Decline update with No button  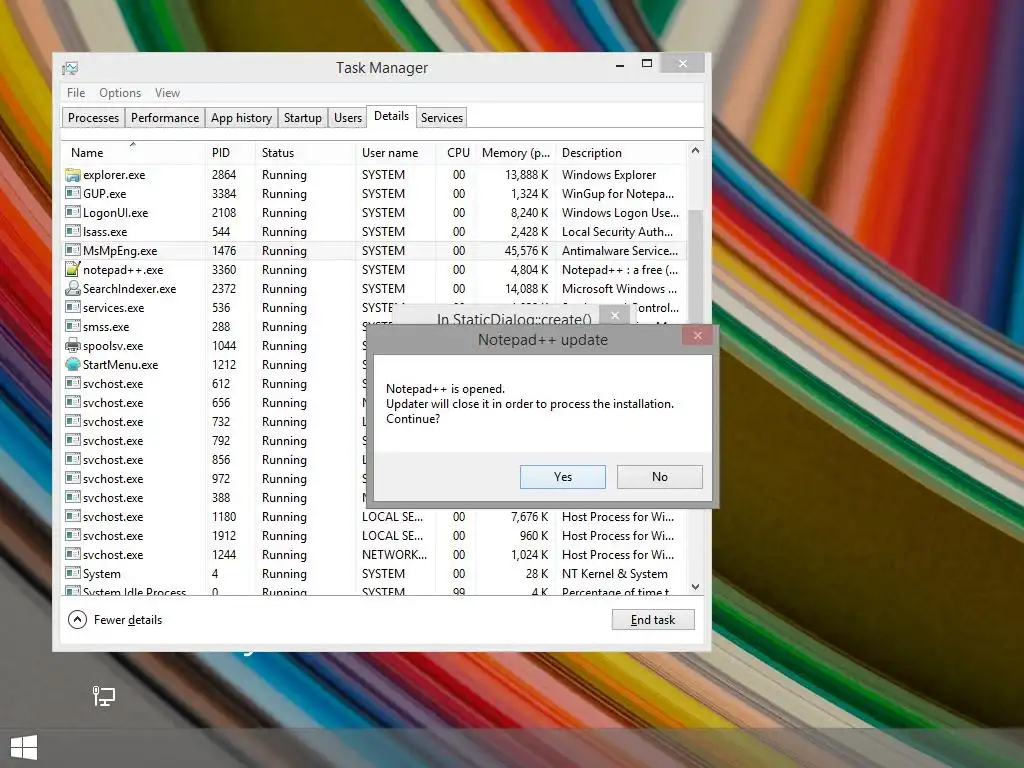(660, 477)
